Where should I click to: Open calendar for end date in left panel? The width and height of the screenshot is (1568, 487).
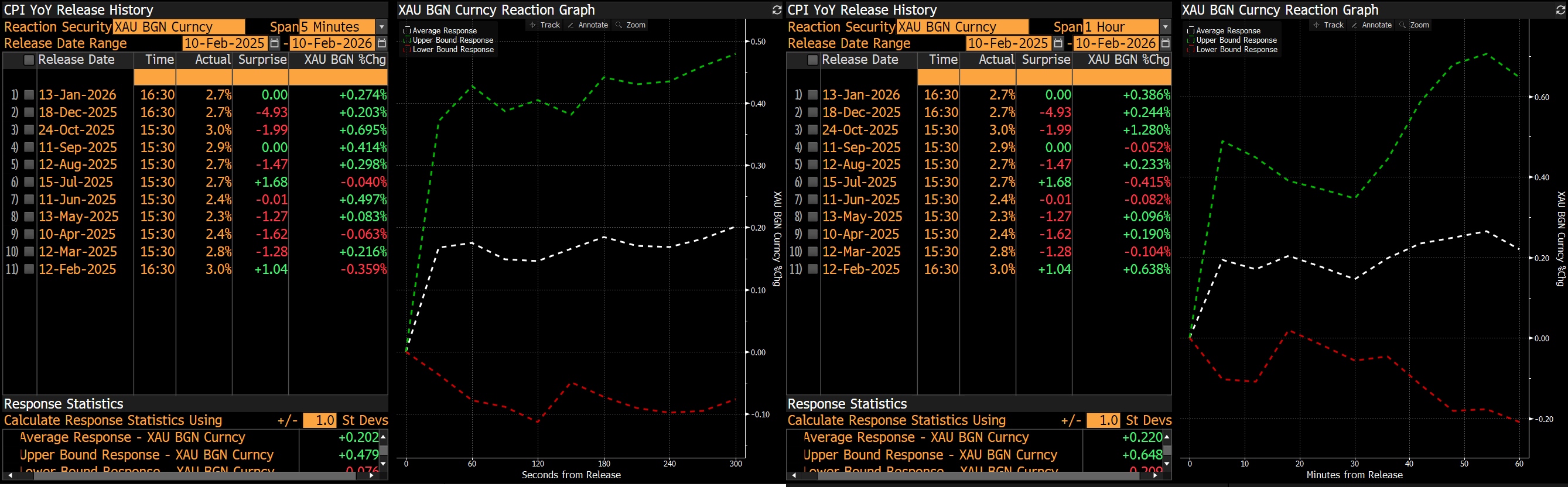pyautogui.click(x=382, y=43)
